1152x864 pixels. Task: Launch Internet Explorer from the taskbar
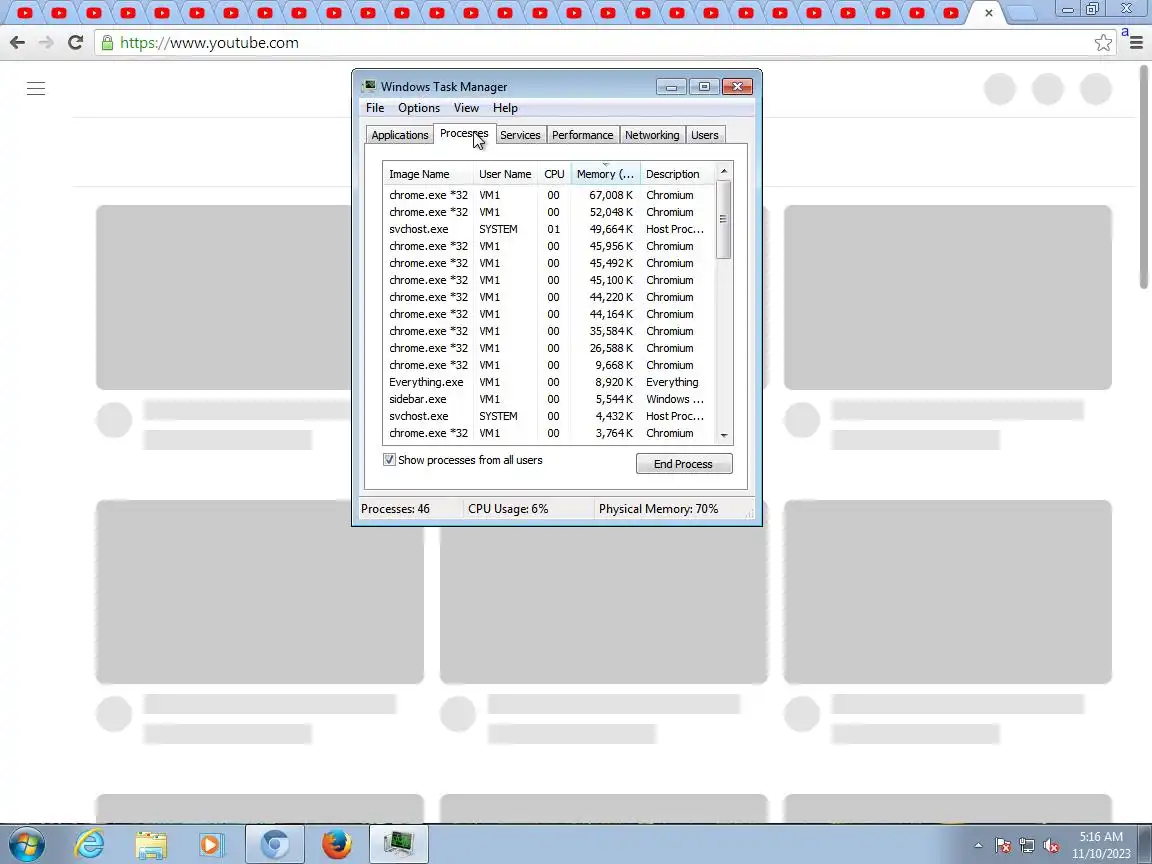[90, 845]
